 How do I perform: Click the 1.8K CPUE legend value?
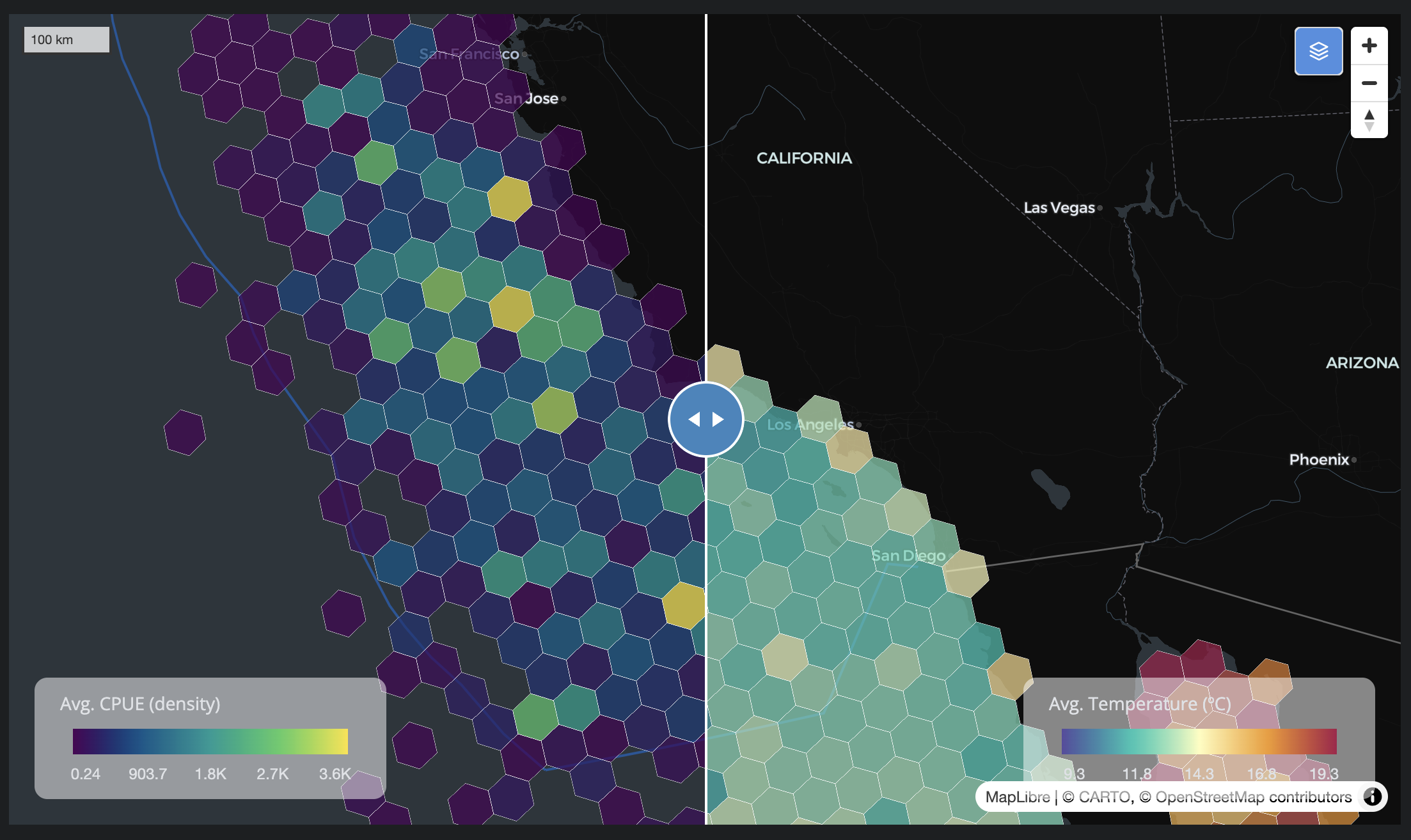(210, 774)
